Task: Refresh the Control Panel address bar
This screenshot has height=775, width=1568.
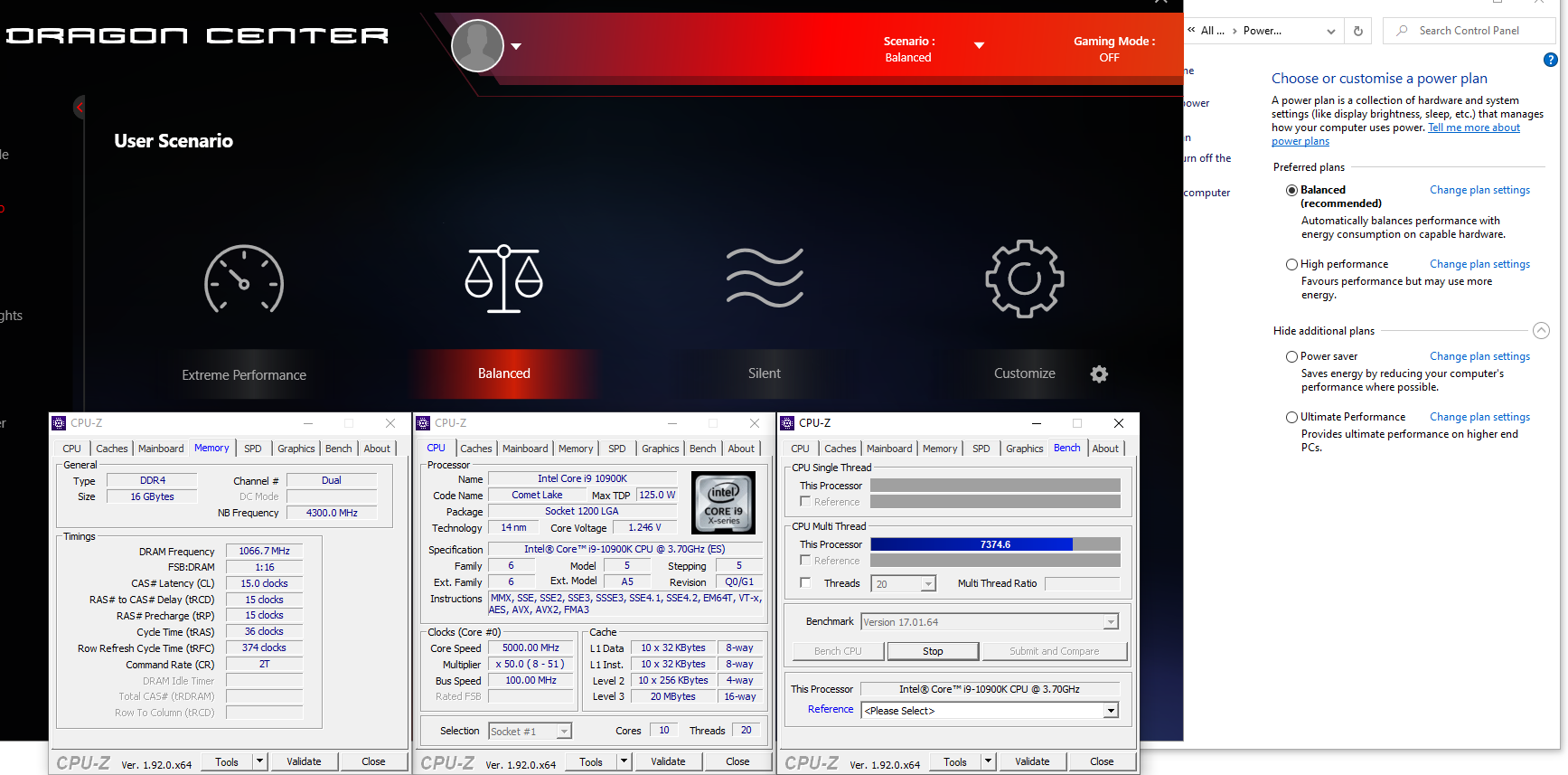Action: coord(1357,31)
